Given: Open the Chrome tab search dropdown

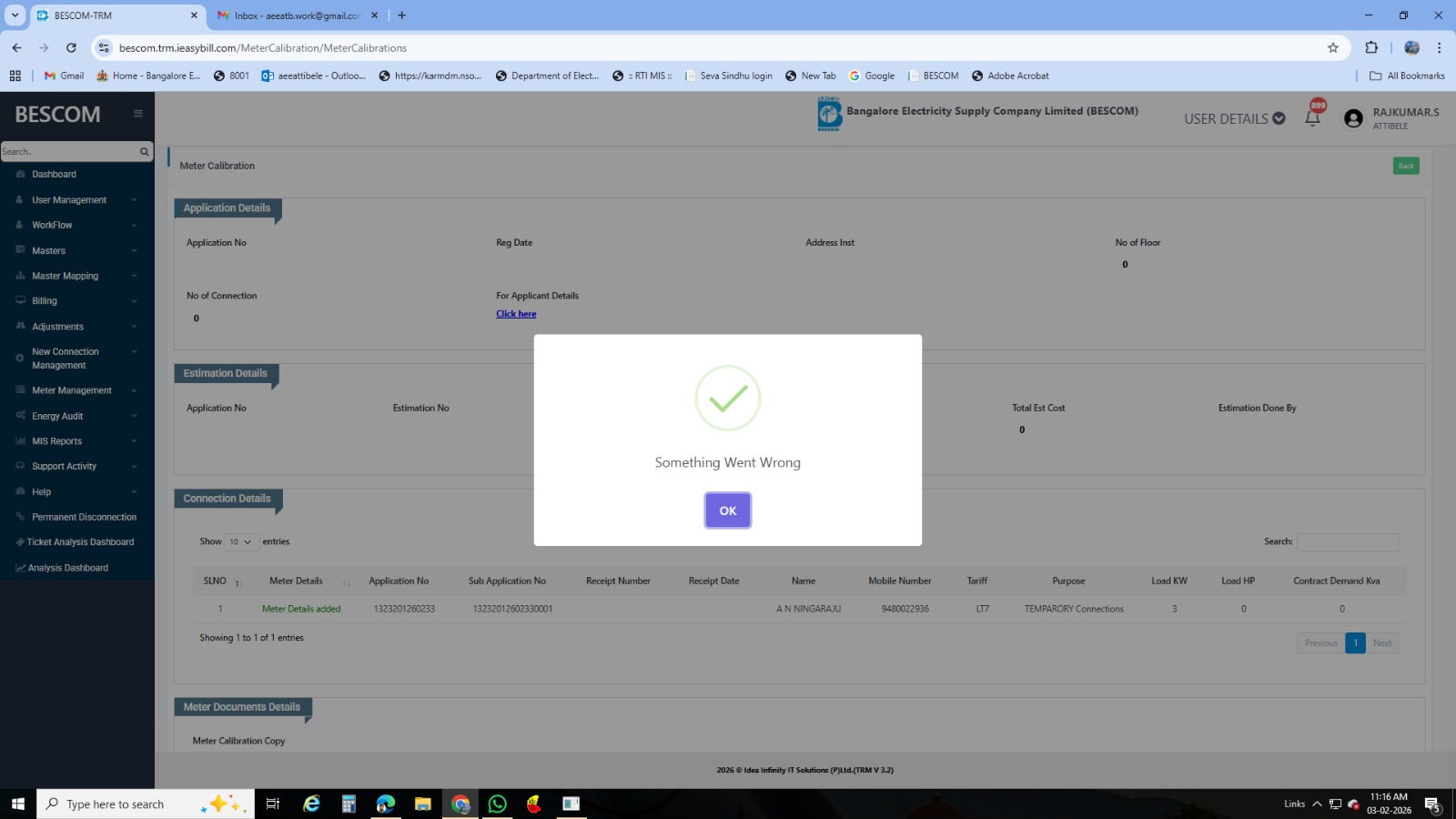Looking at the screenshot, I should coord(15,15).
